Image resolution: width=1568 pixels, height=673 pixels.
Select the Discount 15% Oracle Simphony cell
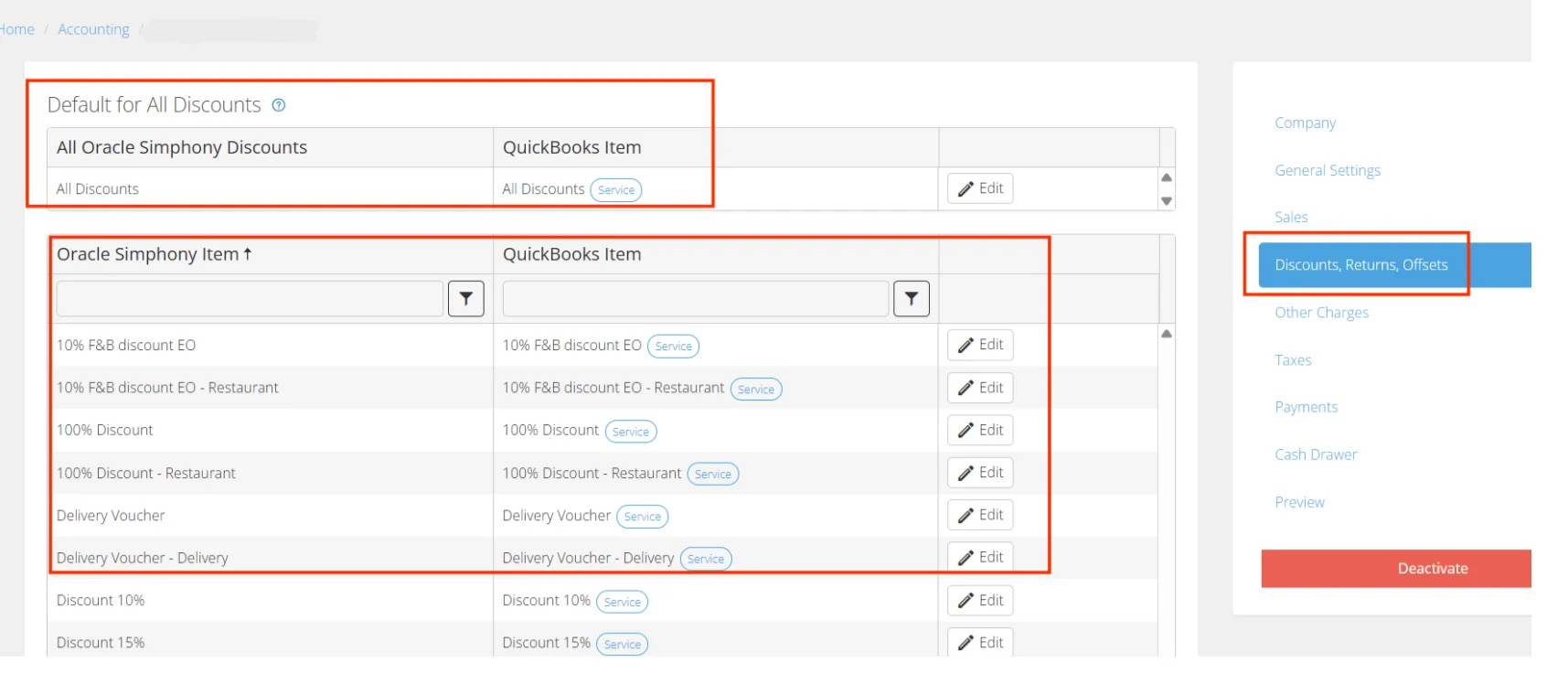[271, 643]
